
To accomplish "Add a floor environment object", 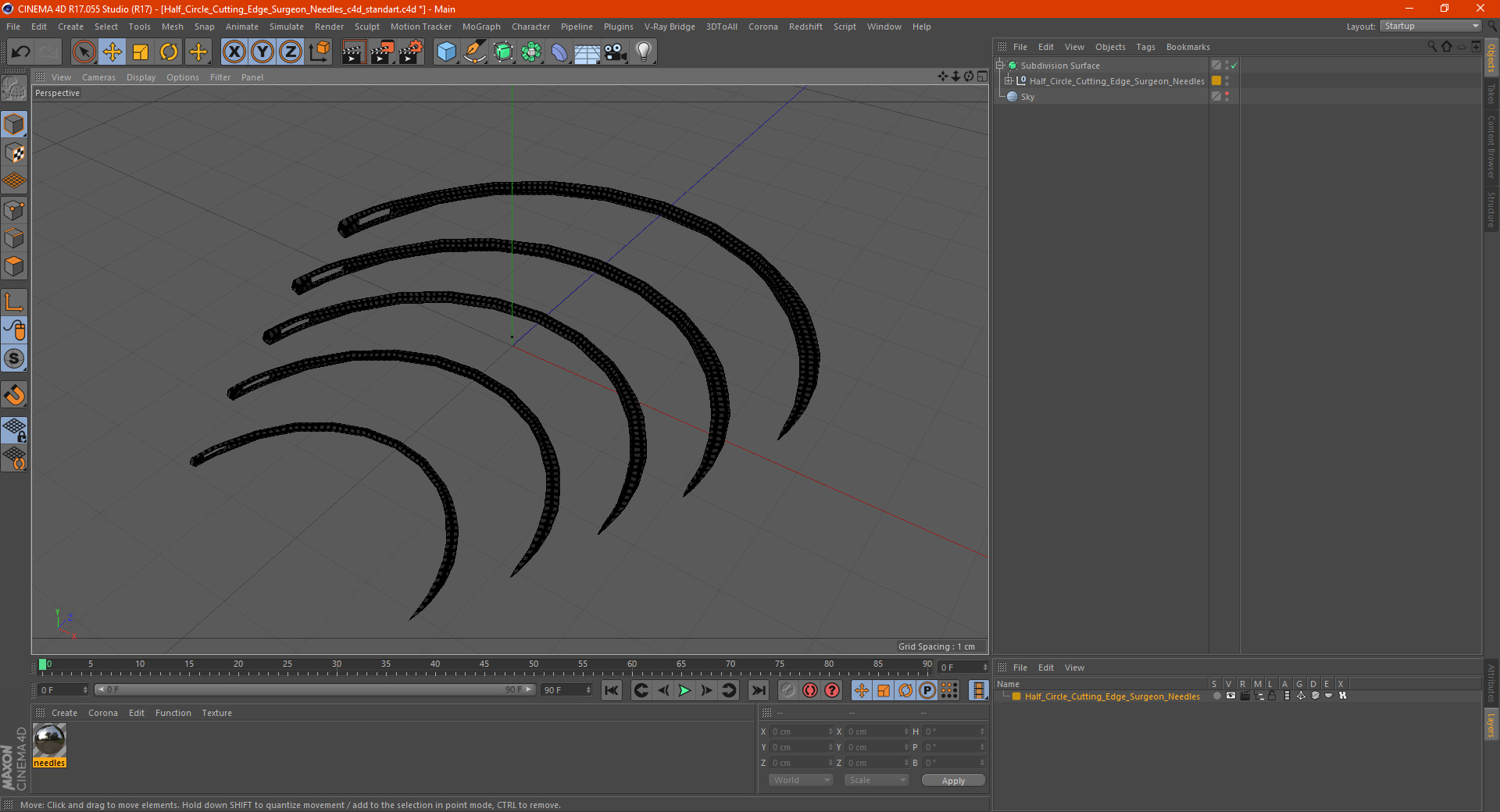I will (x=587, y=52).
